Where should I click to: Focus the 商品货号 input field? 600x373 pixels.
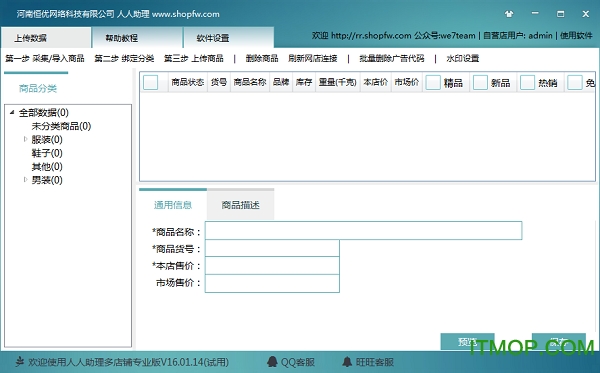(272, 248)
